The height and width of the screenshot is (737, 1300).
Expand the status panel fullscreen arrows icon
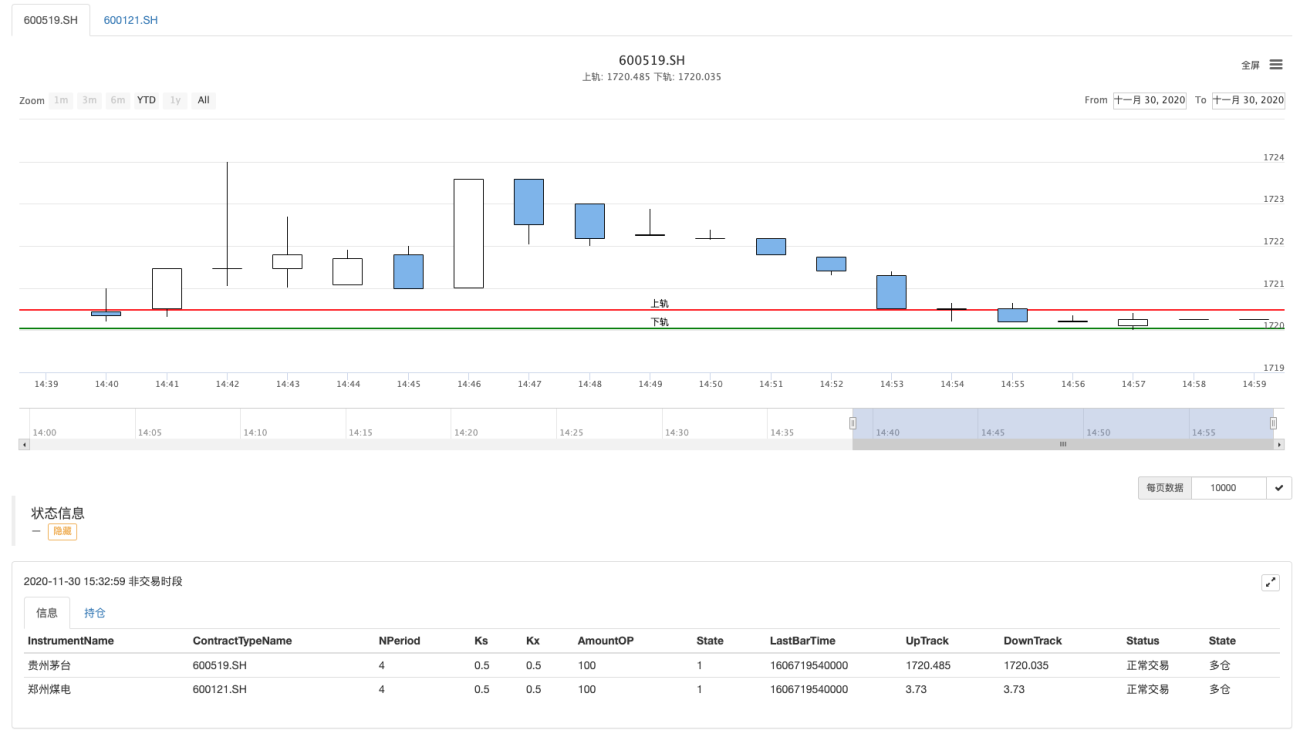[1271, 582]
